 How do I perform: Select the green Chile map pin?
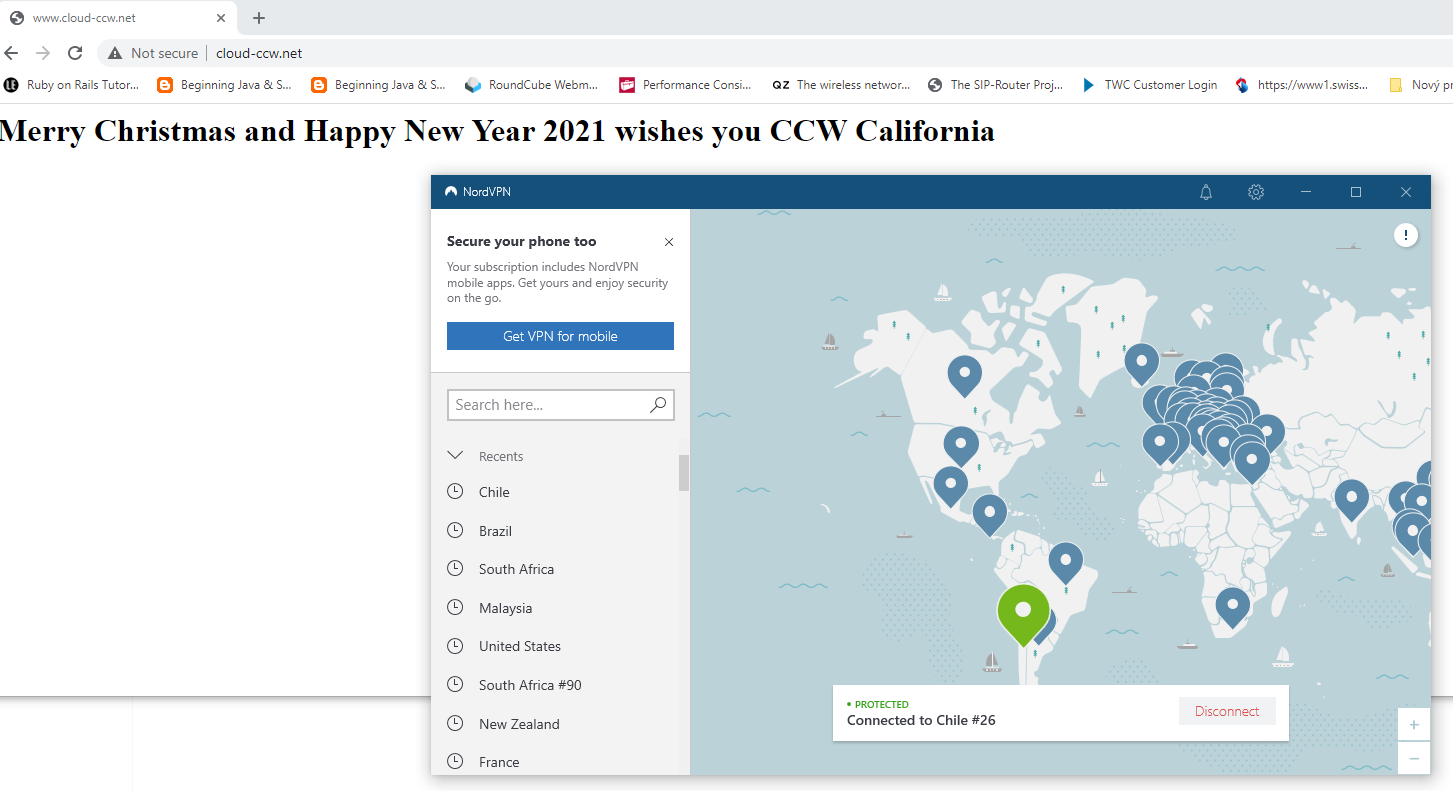[x=1023, y=614]
